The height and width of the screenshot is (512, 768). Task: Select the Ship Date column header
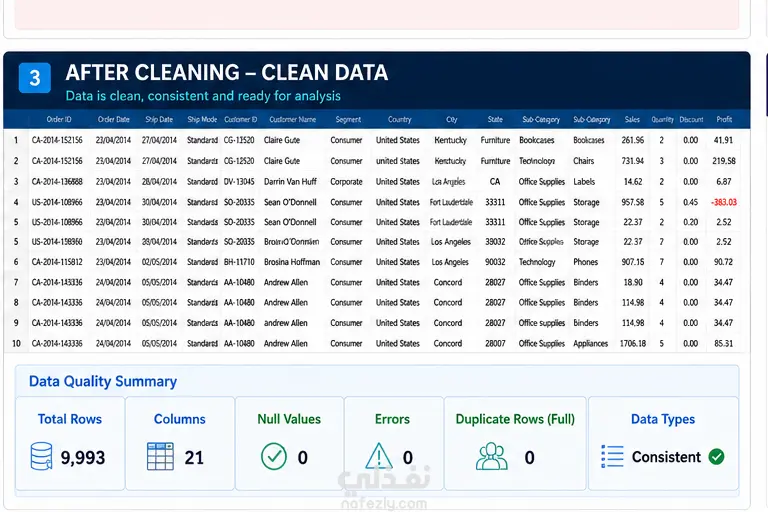tap(159, 119)
